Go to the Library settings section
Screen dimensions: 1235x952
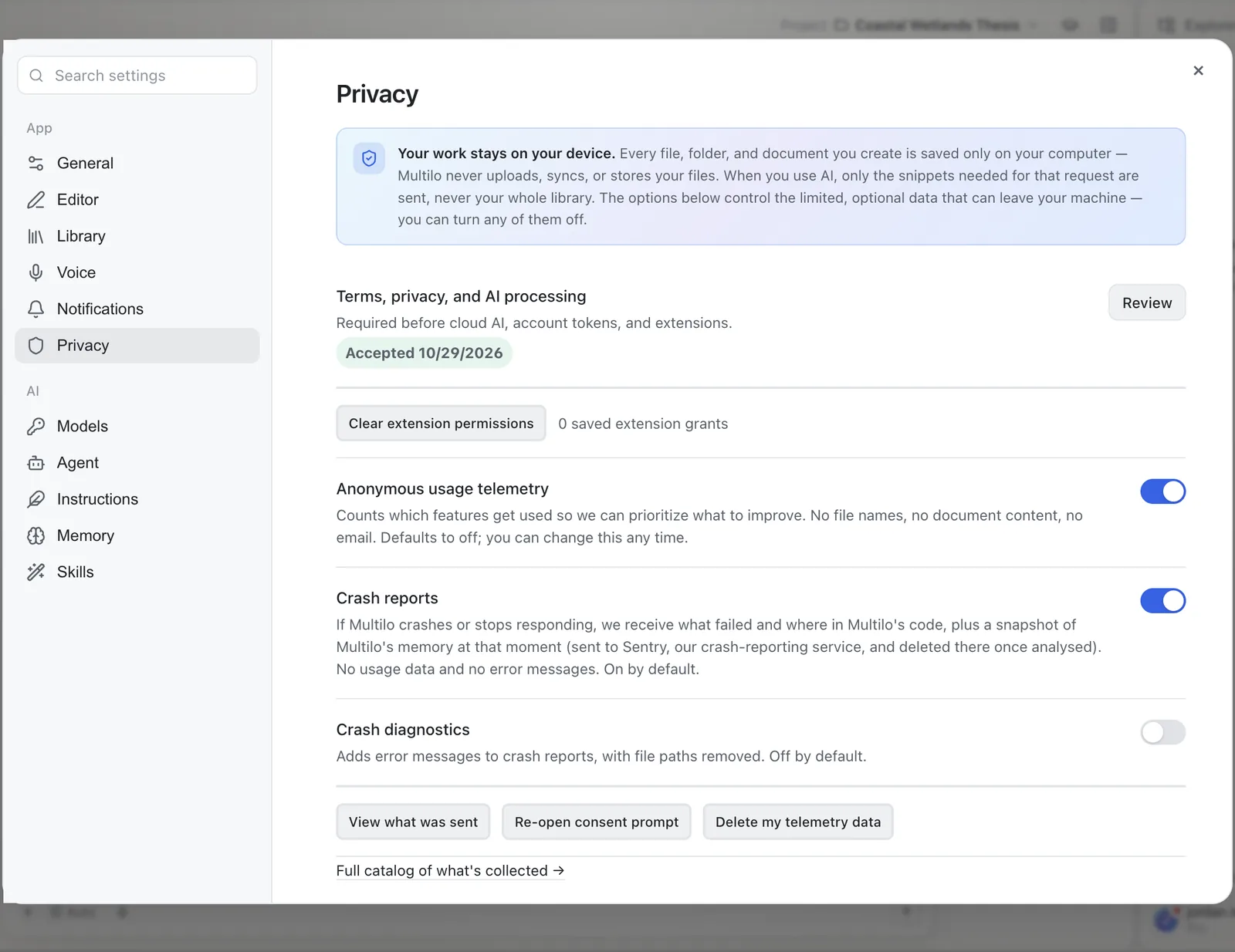point(137,236)
